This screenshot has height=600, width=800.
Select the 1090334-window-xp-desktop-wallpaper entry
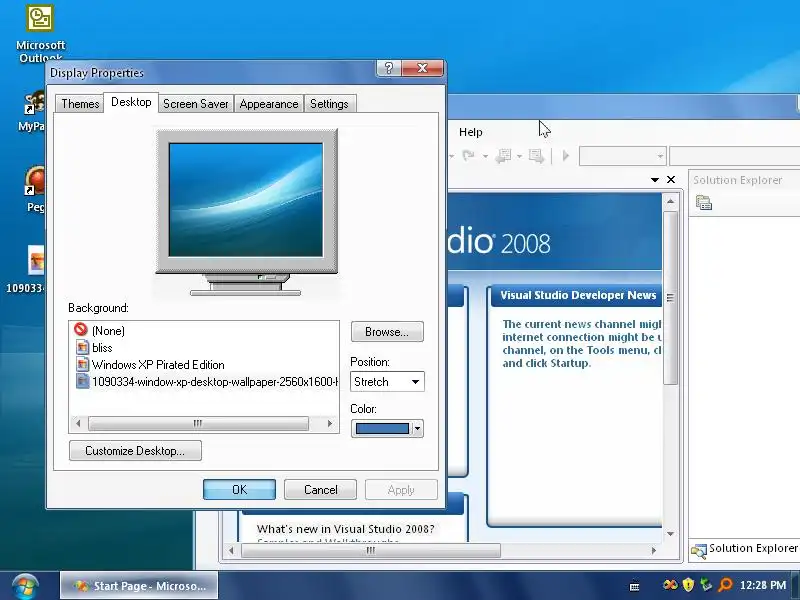coord(215,382)
